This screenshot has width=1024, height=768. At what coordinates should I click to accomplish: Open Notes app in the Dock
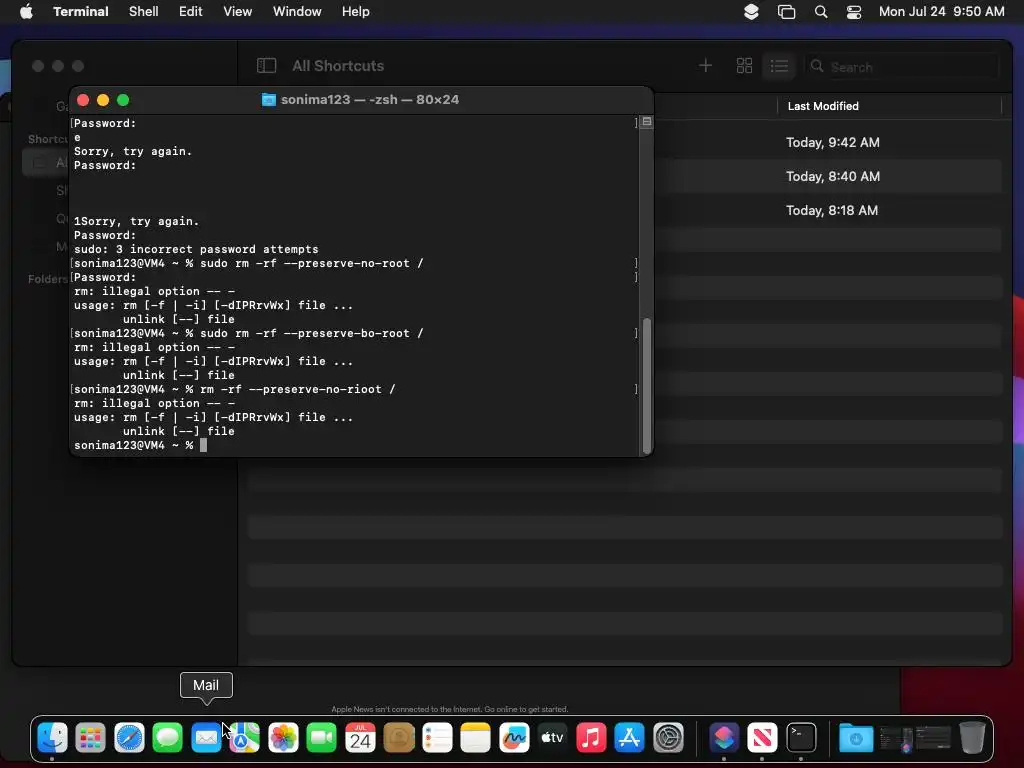[x=475, y=738]
